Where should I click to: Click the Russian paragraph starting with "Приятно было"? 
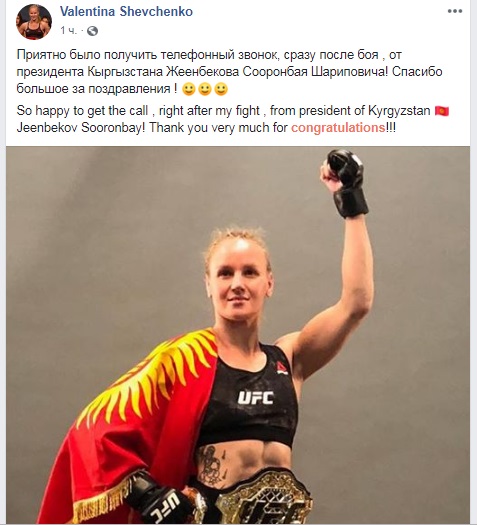(x=229, y=72)
